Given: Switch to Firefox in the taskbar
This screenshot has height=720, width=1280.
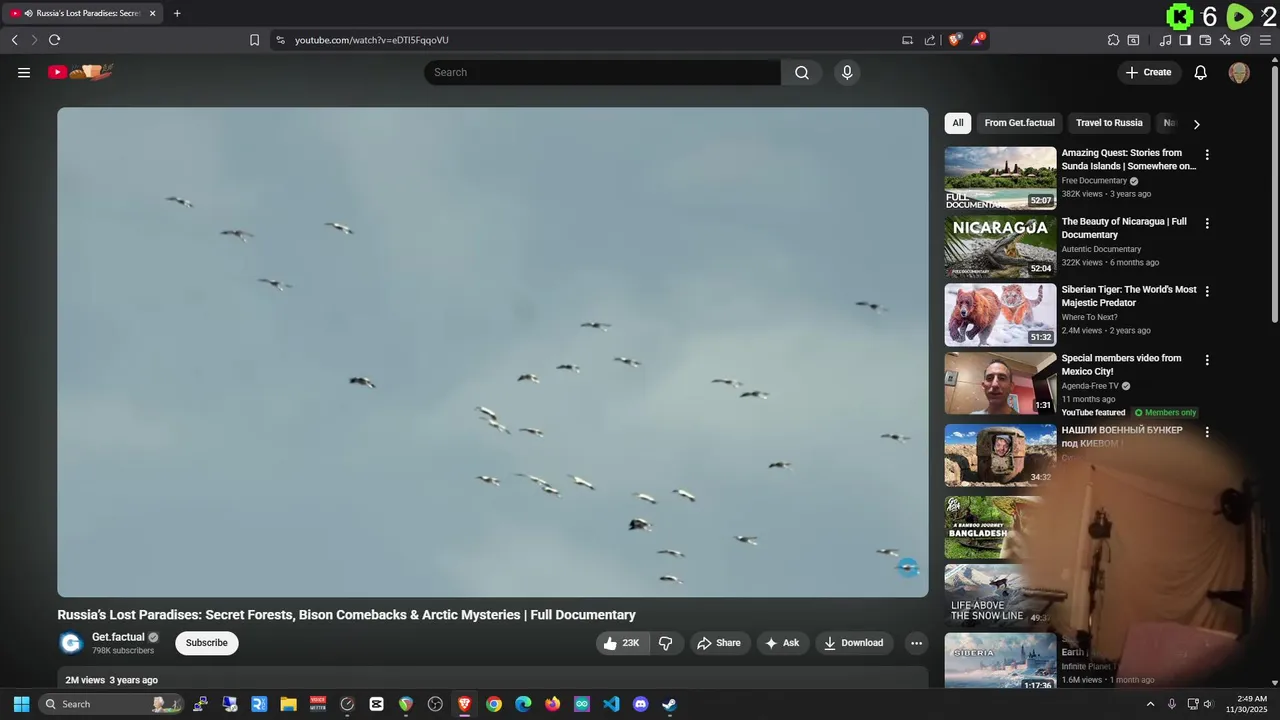Looking at the screenshot, I should tap(552, 704).
